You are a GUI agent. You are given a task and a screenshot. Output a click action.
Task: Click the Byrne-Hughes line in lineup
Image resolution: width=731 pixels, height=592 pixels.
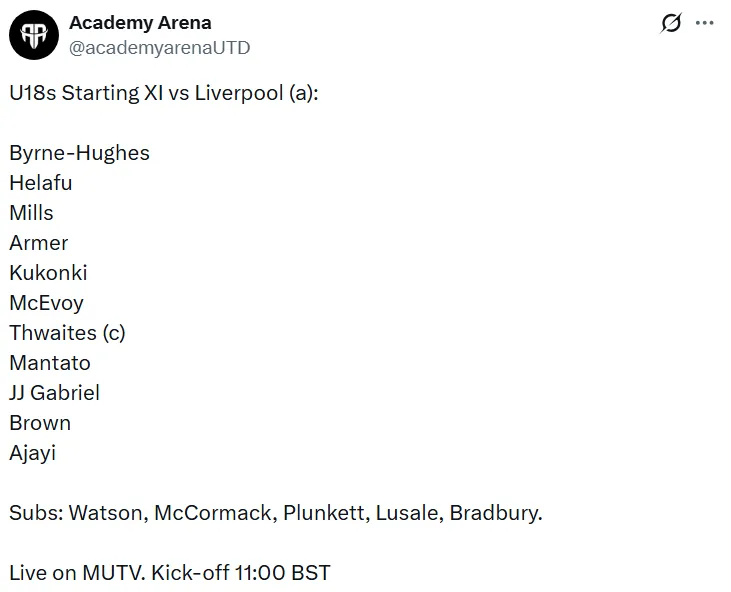click(x=80, y=153)
